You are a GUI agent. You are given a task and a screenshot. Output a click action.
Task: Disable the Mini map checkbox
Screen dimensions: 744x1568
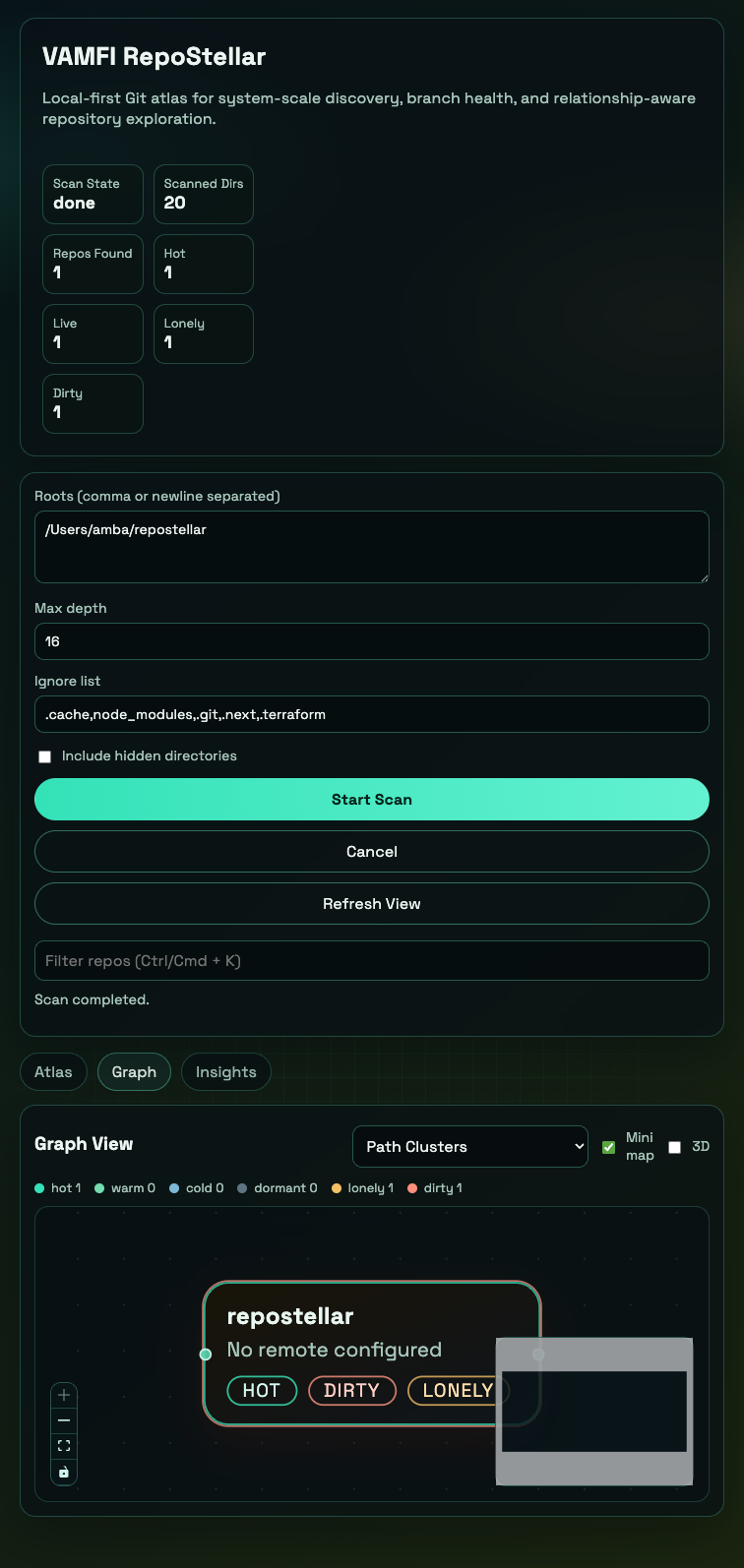608,1147
